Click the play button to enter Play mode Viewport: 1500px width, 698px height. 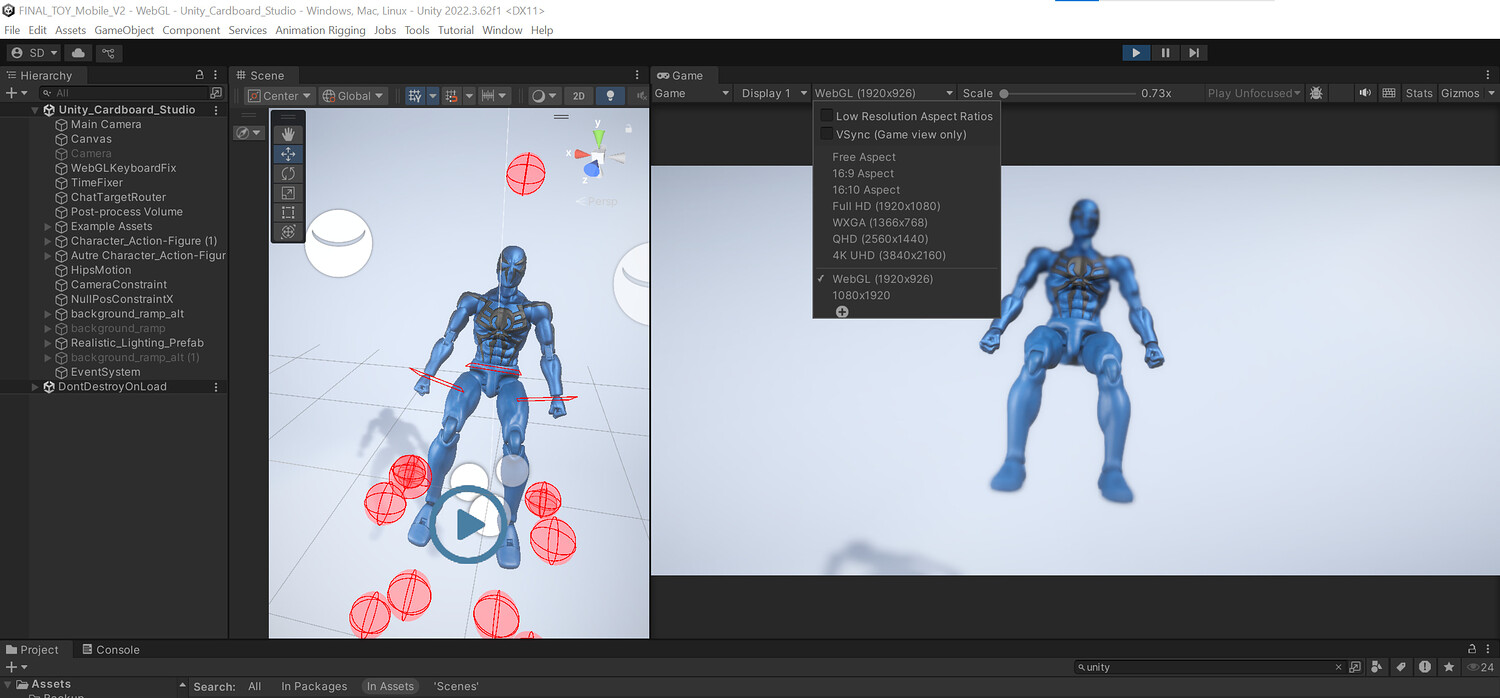pos(1136,53)
